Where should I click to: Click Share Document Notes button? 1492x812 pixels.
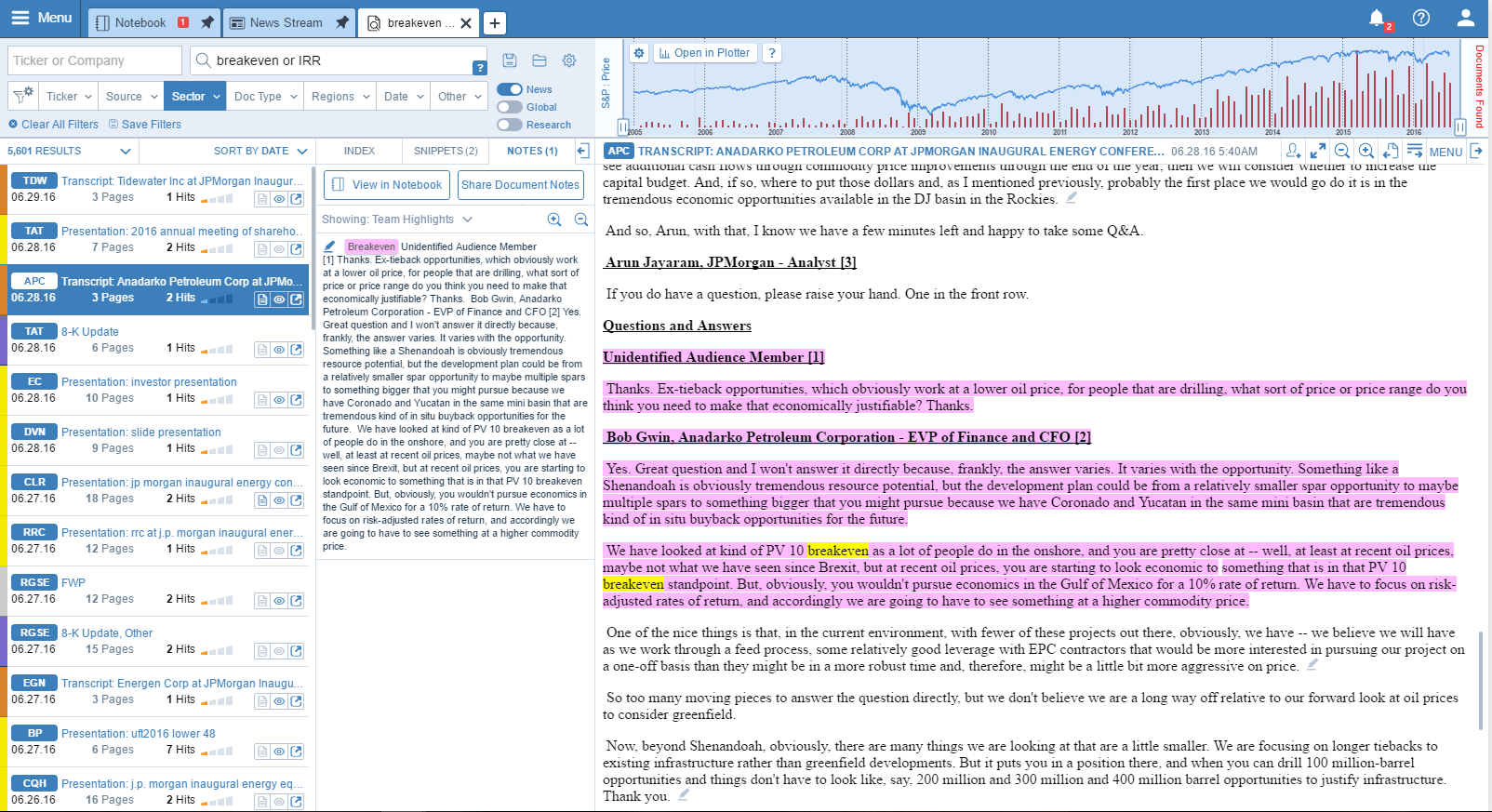pos(520,185)
